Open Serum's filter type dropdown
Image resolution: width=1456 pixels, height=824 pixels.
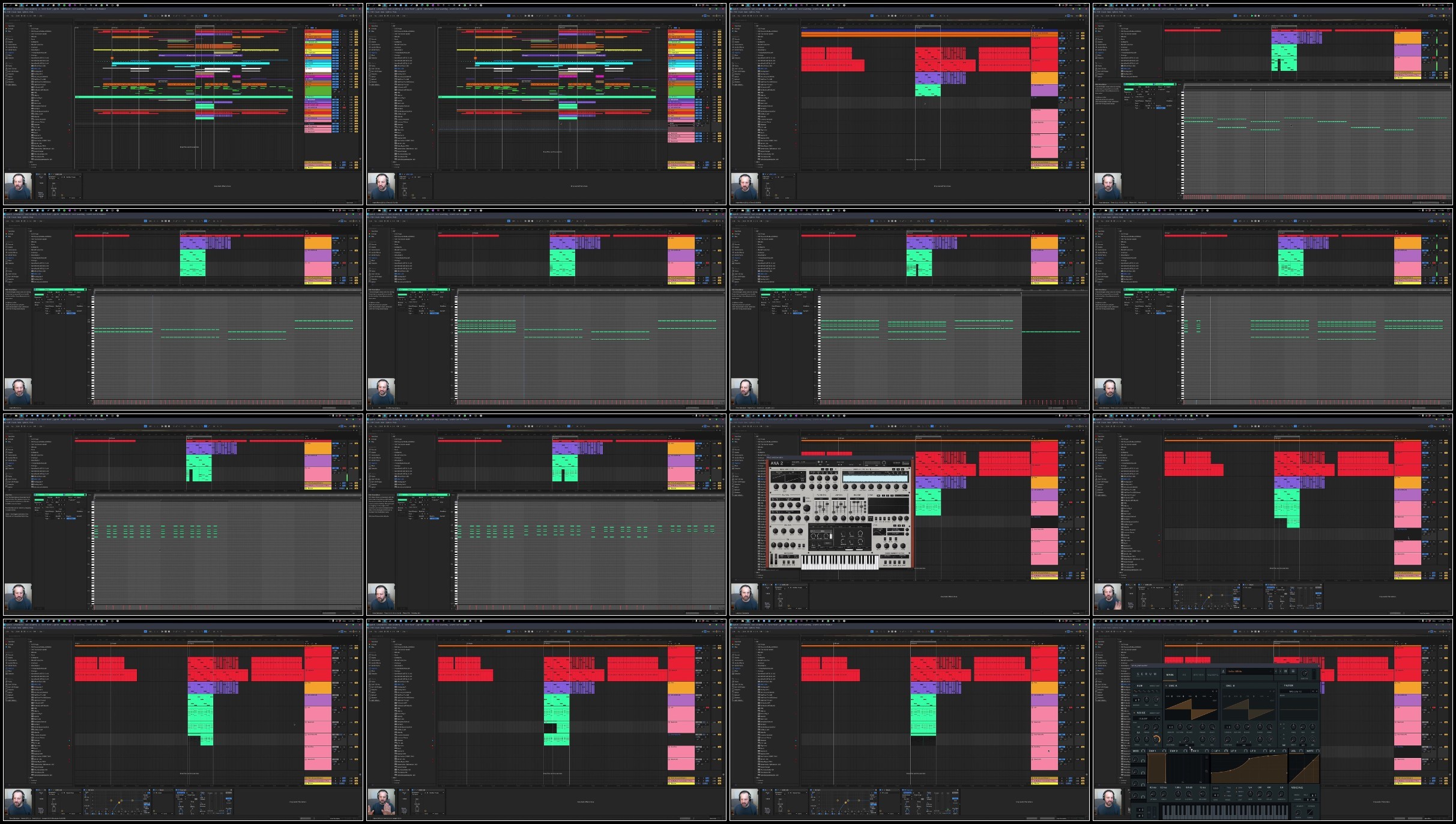(1295, 691)
